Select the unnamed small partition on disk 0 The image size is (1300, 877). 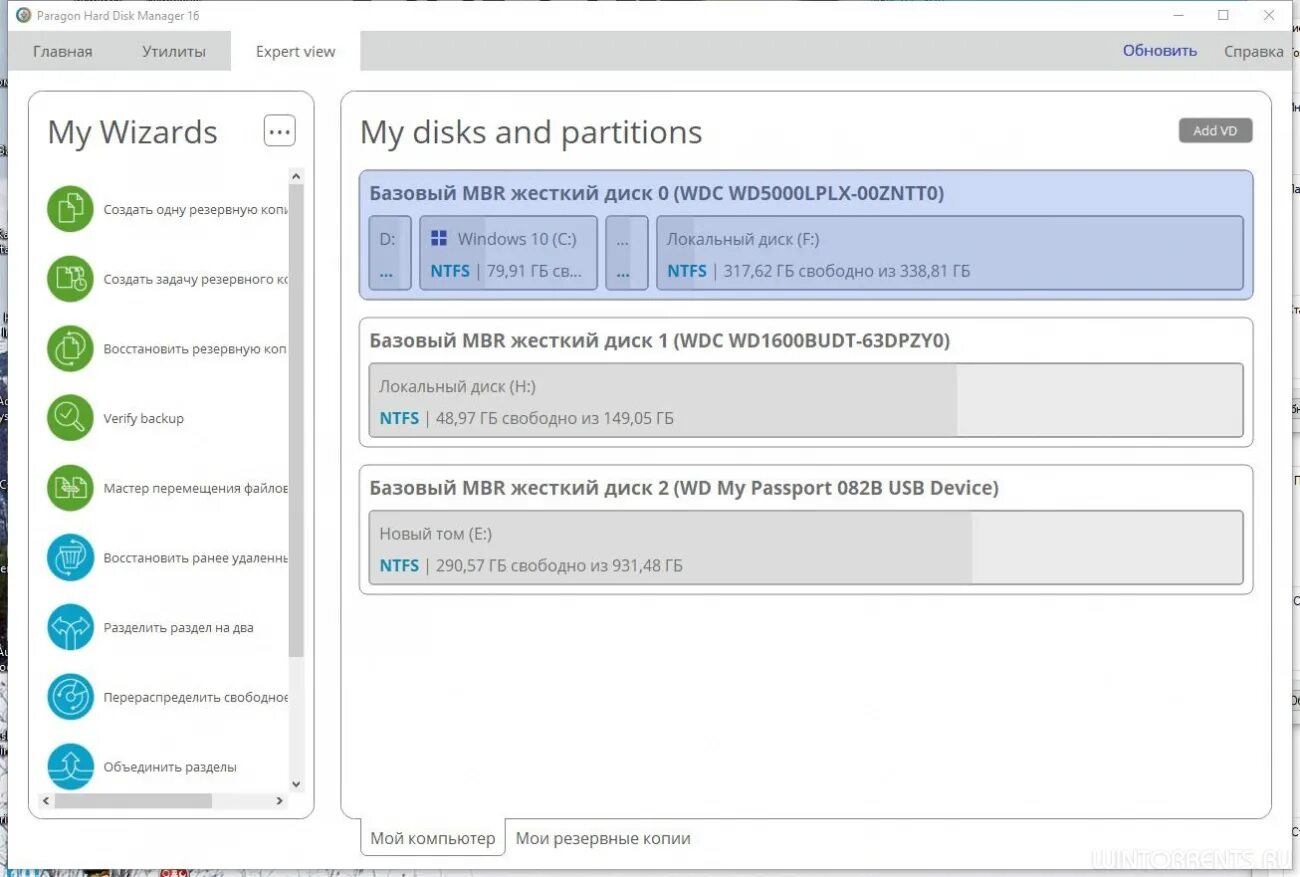627,253
